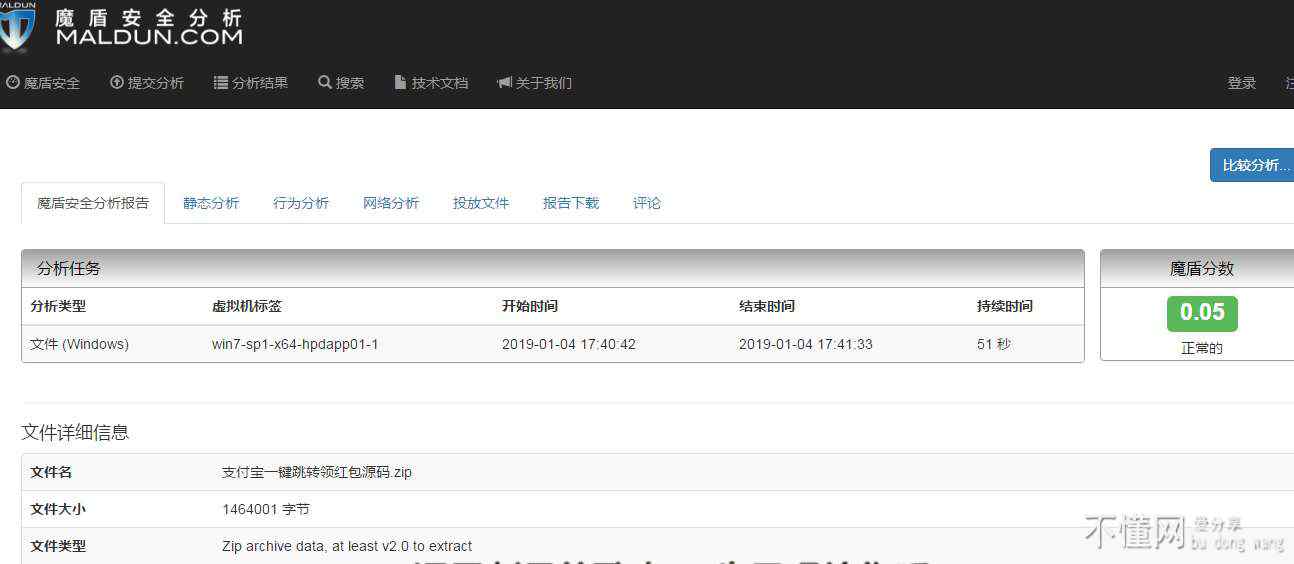Image resolution: width=1294 pixels, height=564 pixels.
Task: Select the Zip archive data file type value
Action: pyautogui.click(x=347, y=546)
